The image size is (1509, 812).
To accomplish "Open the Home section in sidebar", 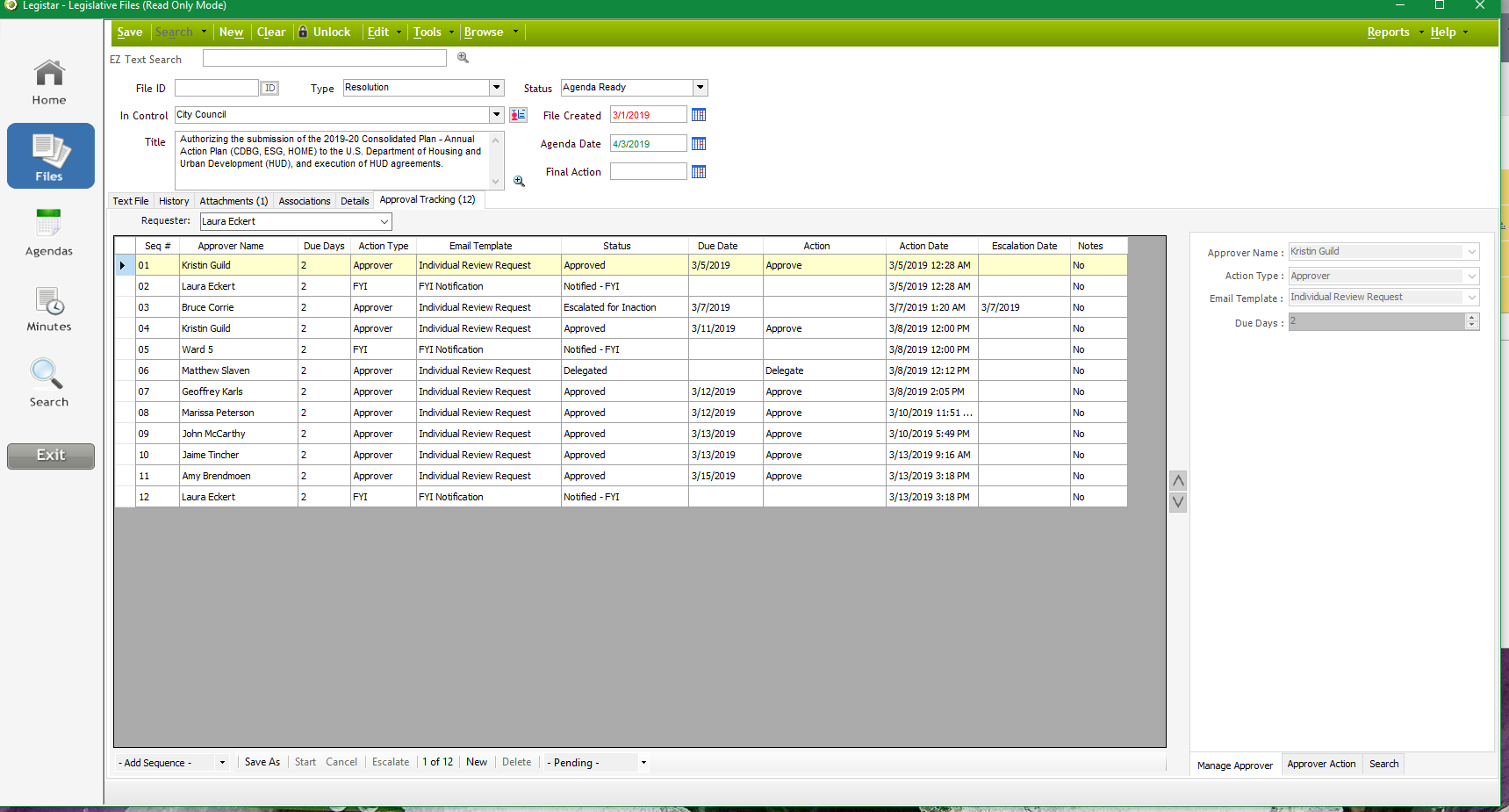I will pyautogui.click(x=49, y=82).
